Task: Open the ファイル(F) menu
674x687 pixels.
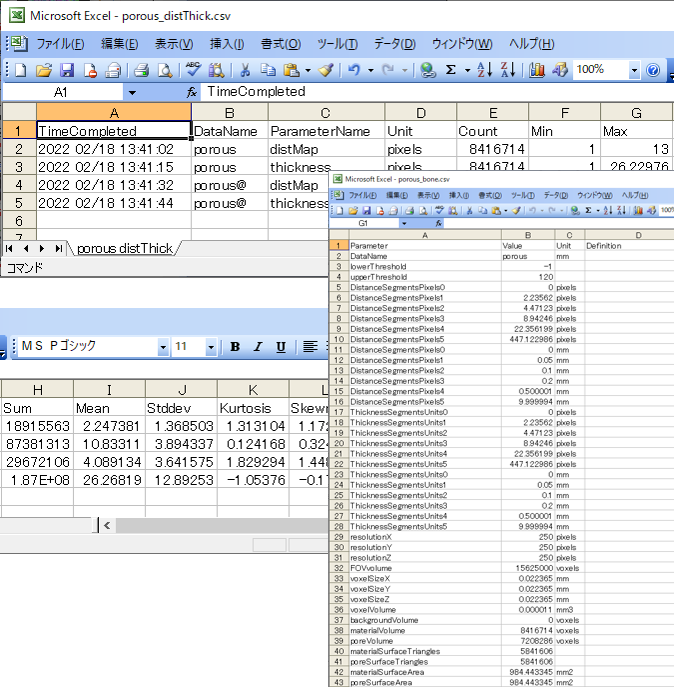Action: (x=60, y=44)
